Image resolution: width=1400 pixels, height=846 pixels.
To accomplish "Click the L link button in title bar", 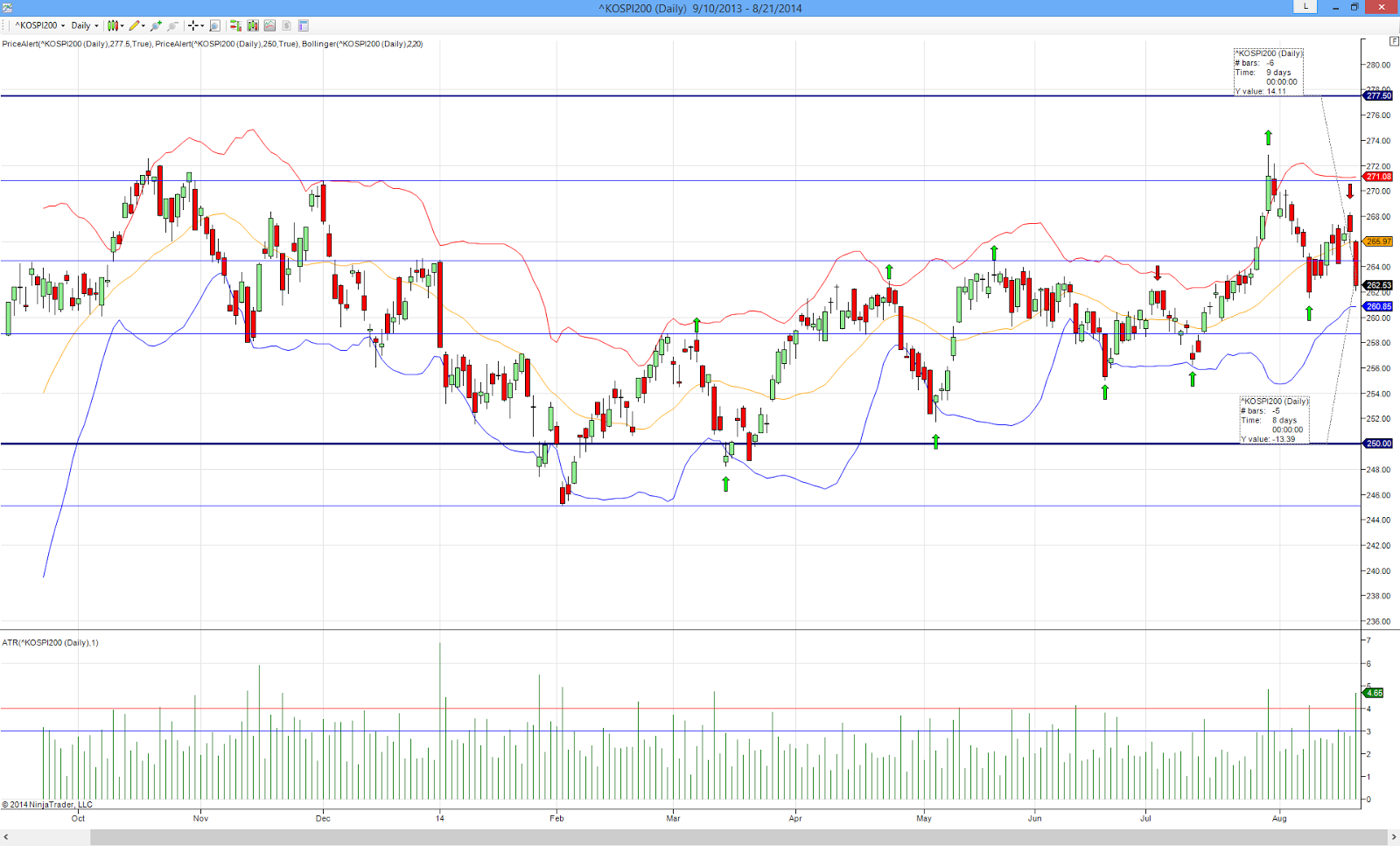I will (1305, 6).
